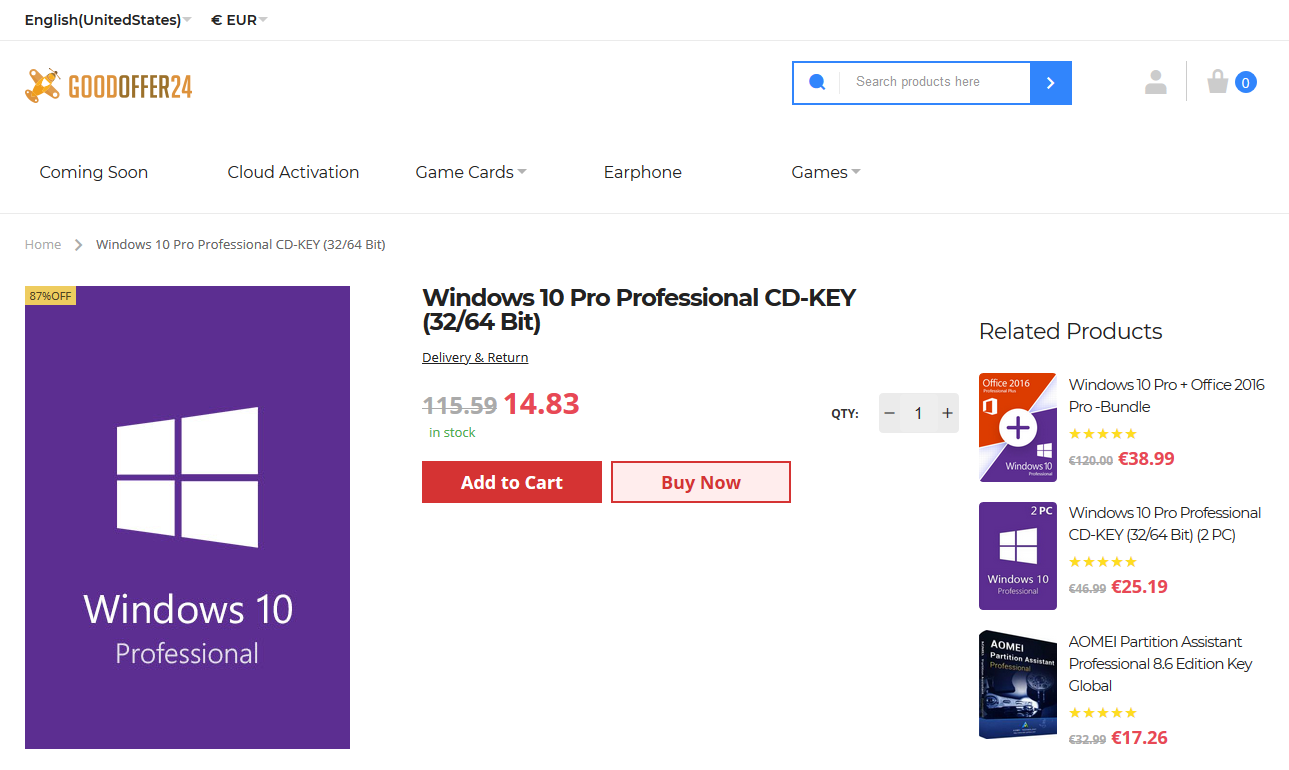Viewport: 1289px width, 770px height.
Task: Click the in stock label
Action: [452, 432]
